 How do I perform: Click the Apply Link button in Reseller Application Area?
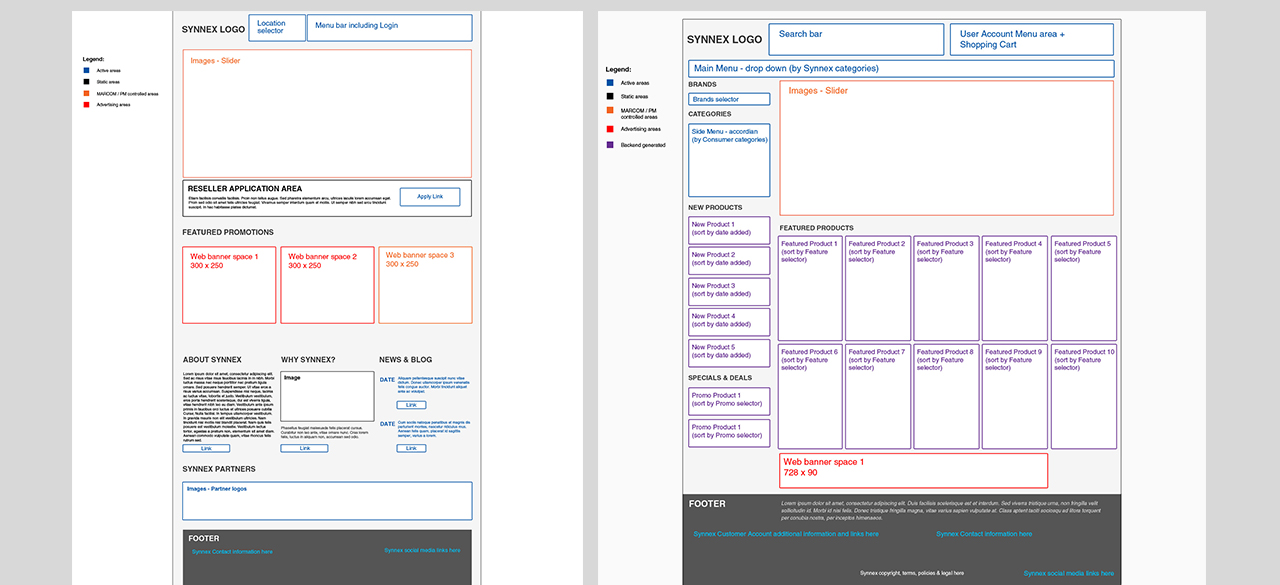430,196
